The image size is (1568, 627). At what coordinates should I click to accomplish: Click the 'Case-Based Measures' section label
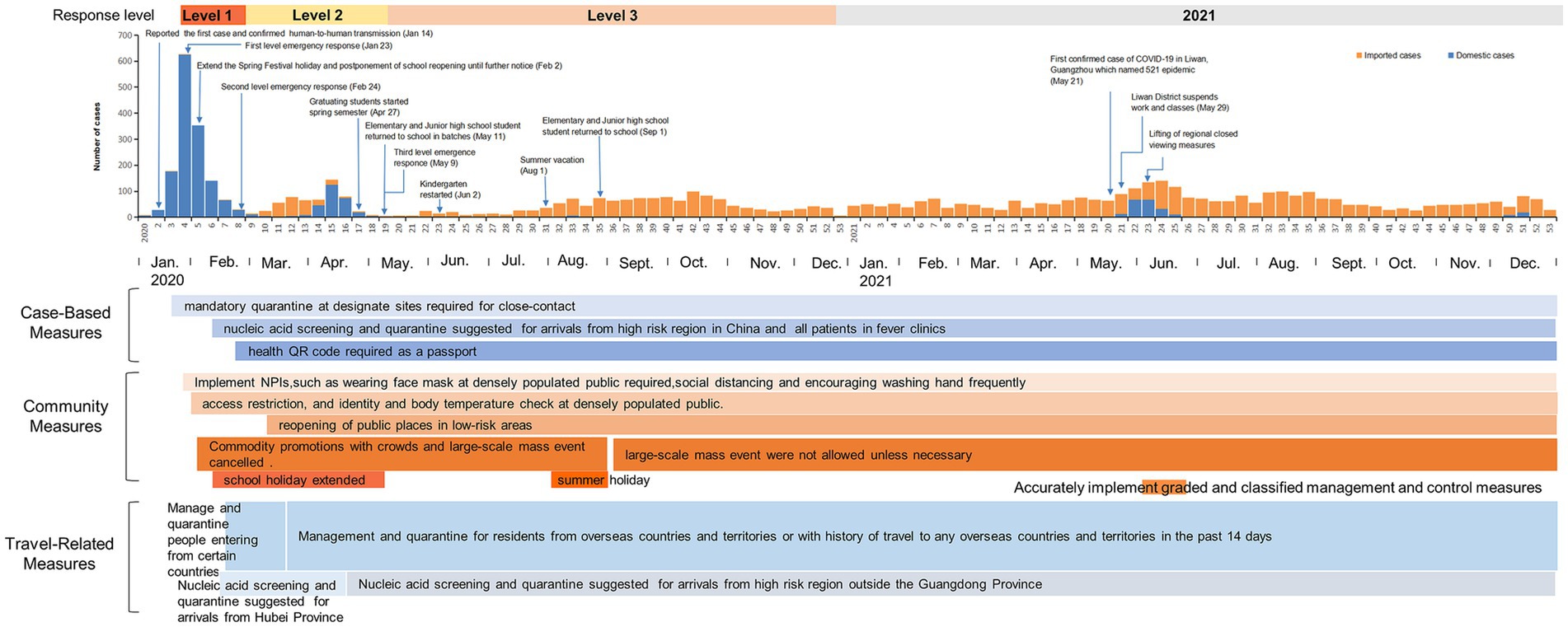coord(66,323)
